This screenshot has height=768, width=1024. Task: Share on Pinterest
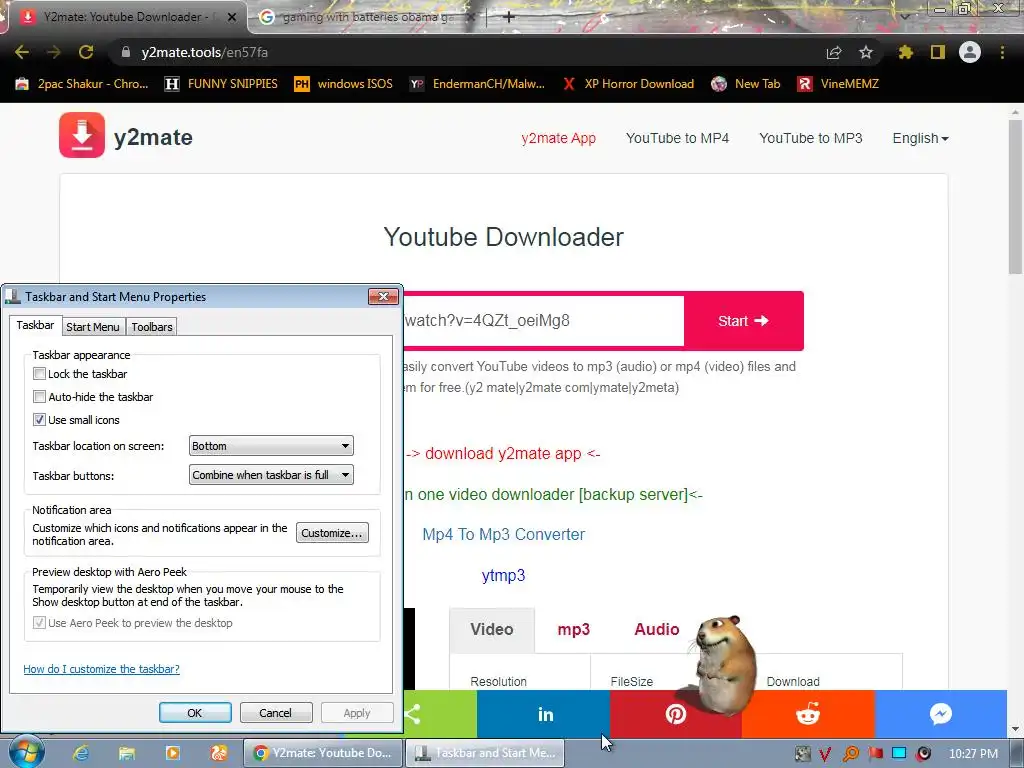(676, 714)
